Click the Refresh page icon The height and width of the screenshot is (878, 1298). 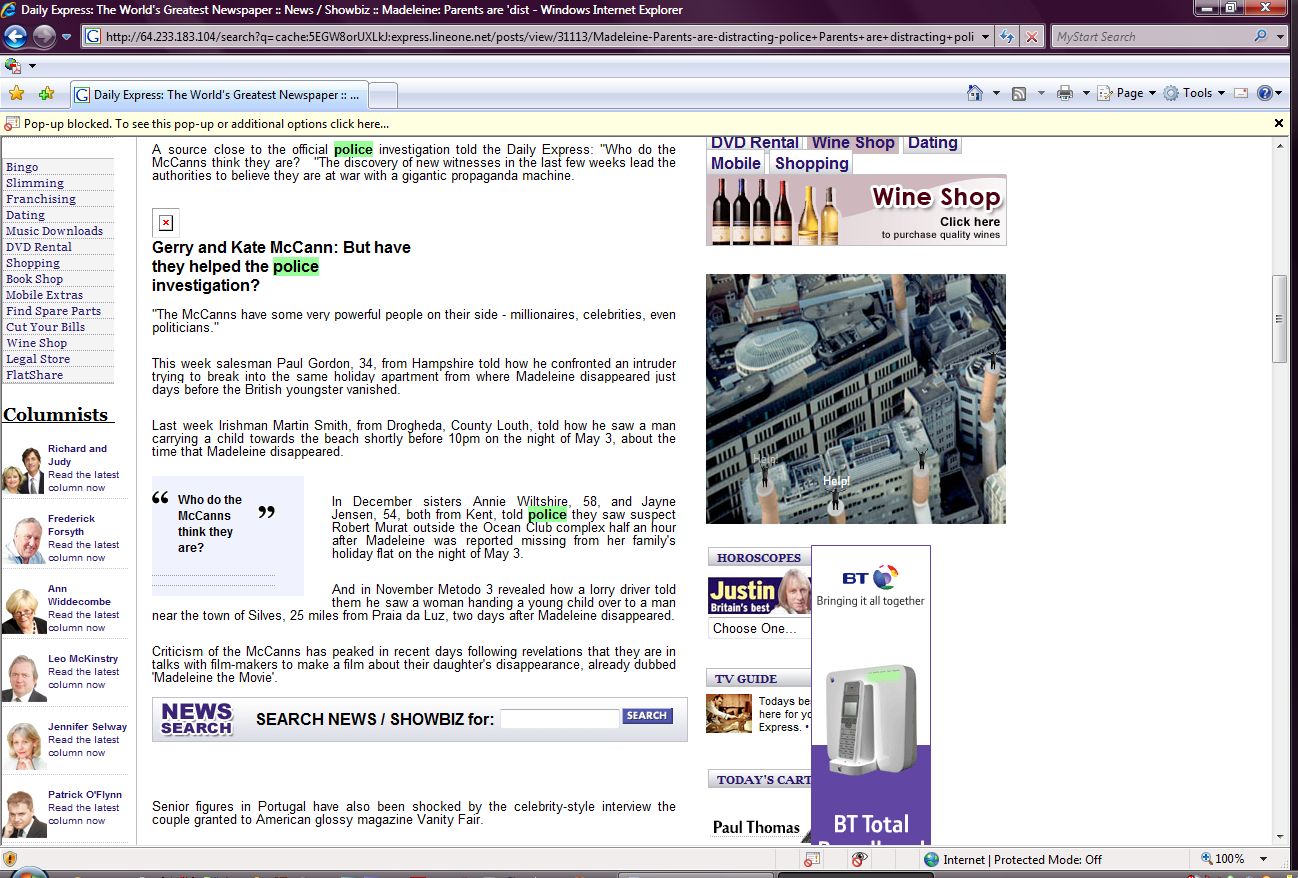pyautogui.click(x=1007, y=37)
